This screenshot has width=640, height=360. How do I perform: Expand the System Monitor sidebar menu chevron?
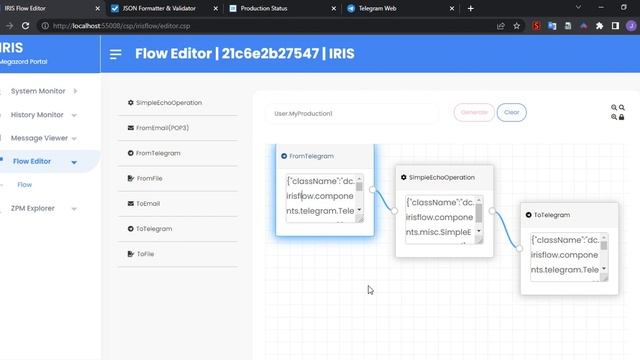coord(76,91)
